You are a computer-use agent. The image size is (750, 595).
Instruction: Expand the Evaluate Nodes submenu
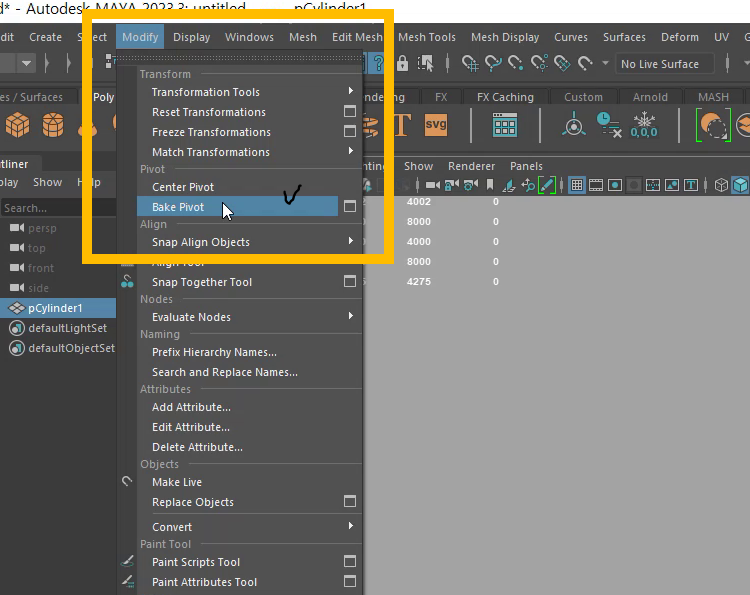click(x=351, y=316)
